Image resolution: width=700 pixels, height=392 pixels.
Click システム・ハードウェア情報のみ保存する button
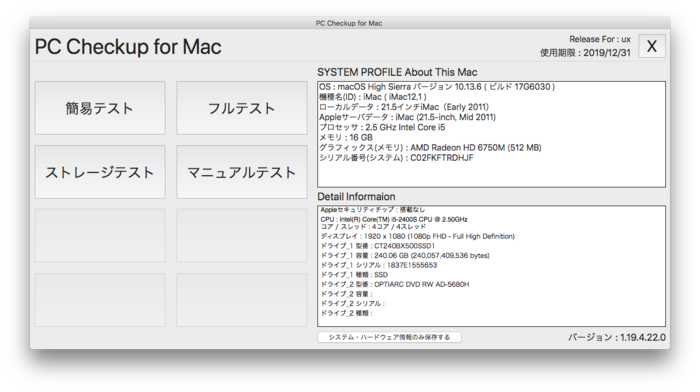(x=389, y=337)
